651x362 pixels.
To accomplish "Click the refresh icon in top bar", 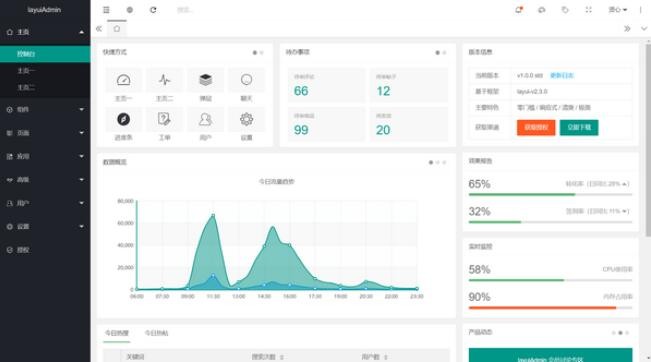I will [x=153, y=10].
